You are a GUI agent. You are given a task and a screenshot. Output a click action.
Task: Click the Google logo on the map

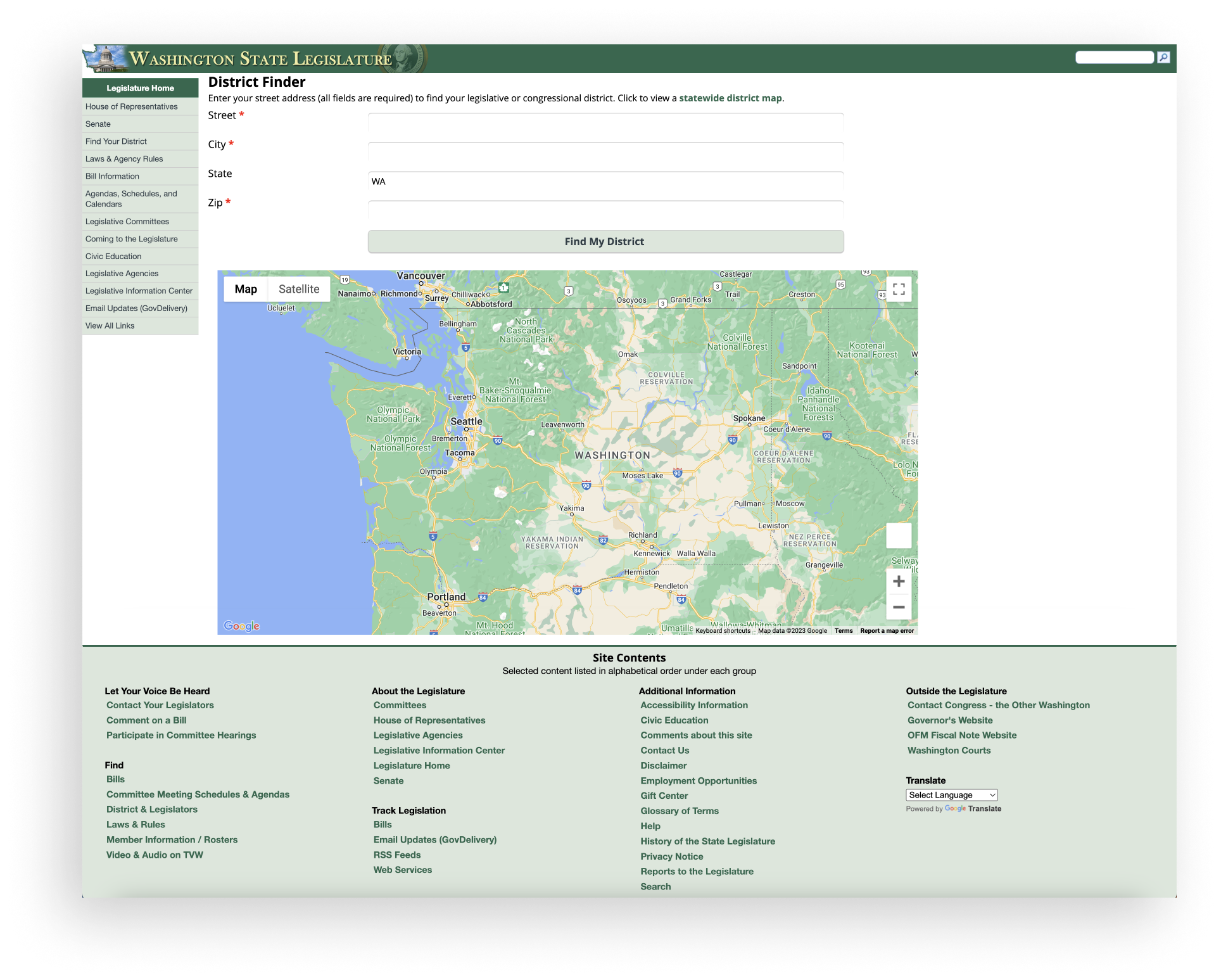(242, 626)
